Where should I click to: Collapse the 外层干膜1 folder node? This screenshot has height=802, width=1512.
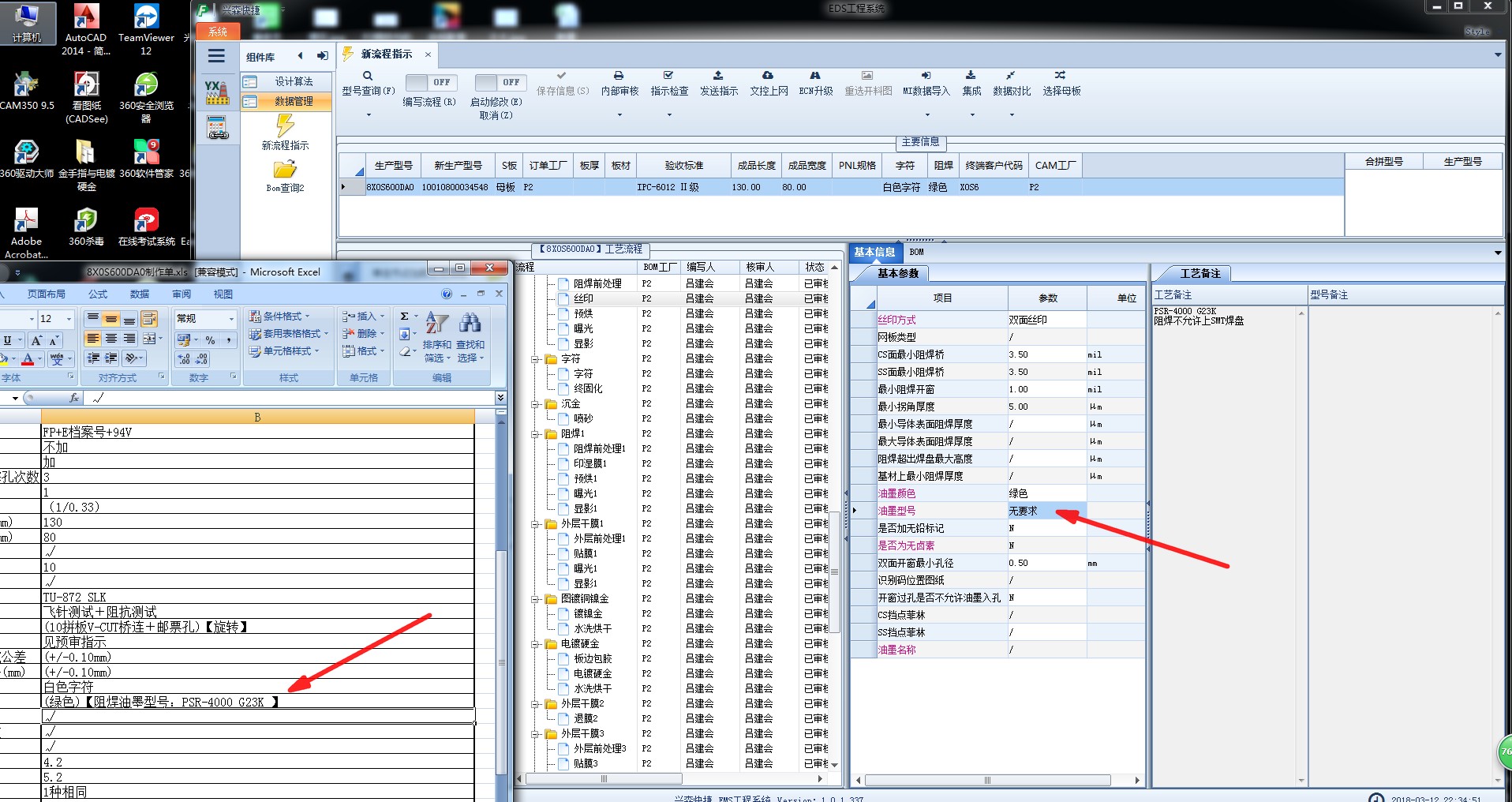tap(535, 524)
